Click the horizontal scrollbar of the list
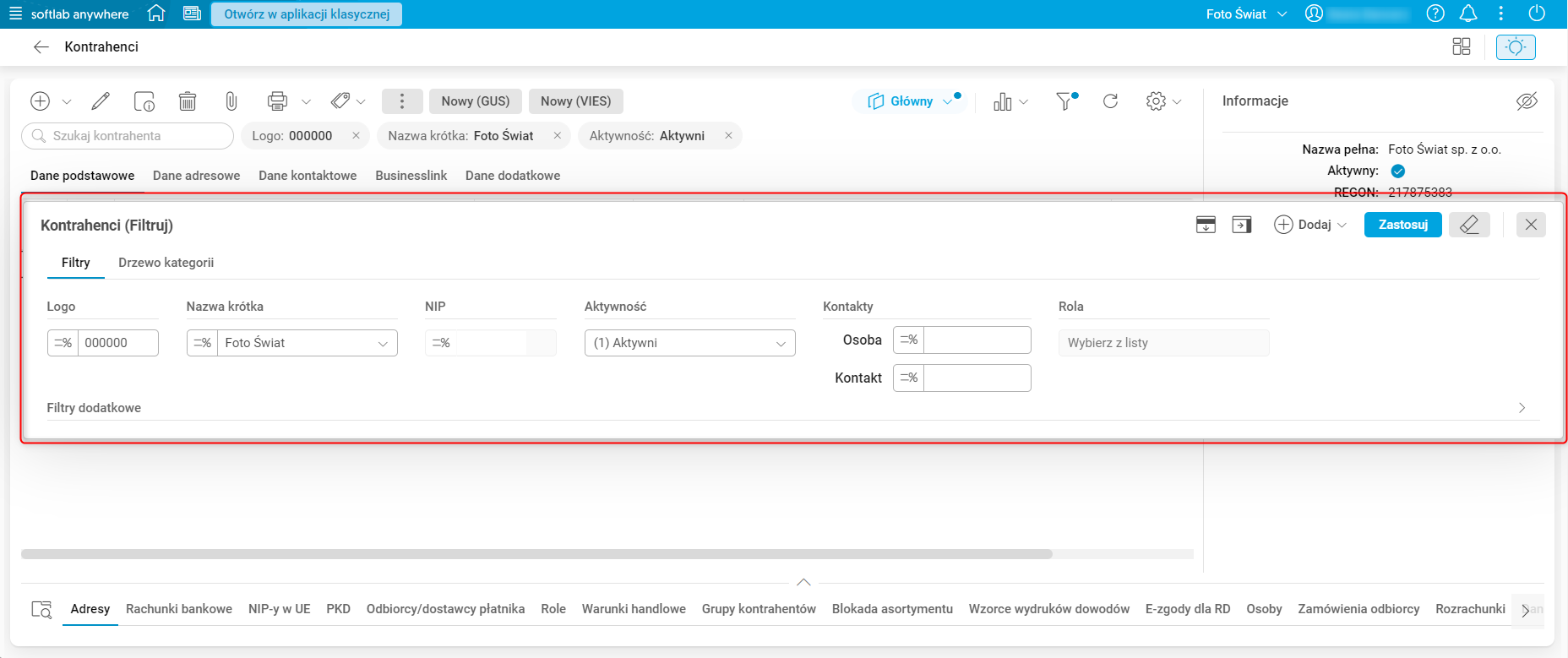1568x658 pixels. point(536,554)
